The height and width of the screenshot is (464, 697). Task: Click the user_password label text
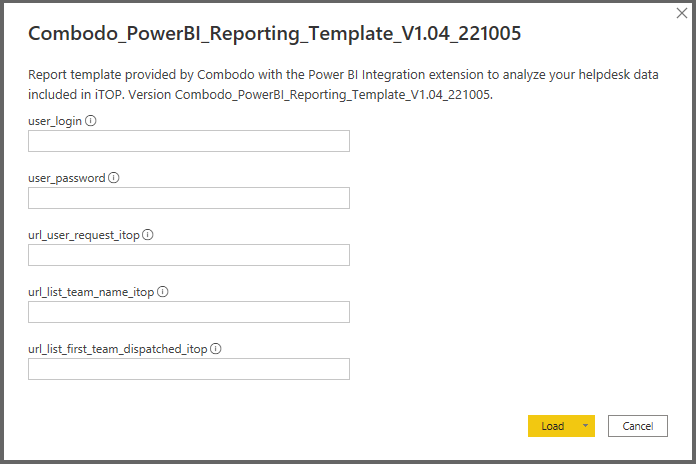pos(66,178)
